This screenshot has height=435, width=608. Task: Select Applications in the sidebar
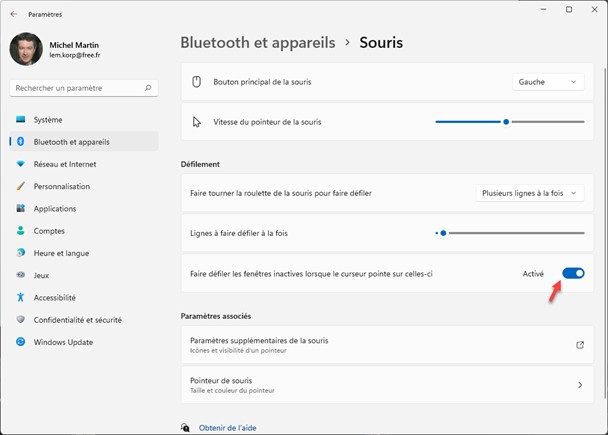[55, 209]
